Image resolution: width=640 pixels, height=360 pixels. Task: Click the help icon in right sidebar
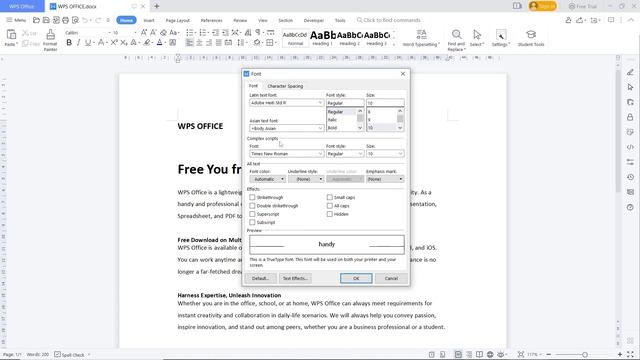pyautogui.click(x=630, y=207)
